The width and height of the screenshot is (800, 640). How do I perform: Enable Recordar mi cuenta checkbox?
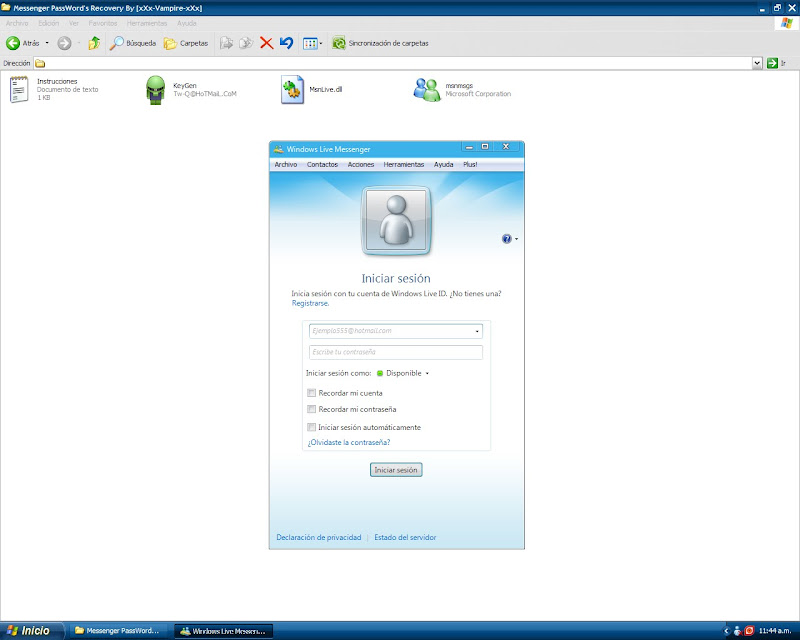pyautogui.click(x=311, y=393)
